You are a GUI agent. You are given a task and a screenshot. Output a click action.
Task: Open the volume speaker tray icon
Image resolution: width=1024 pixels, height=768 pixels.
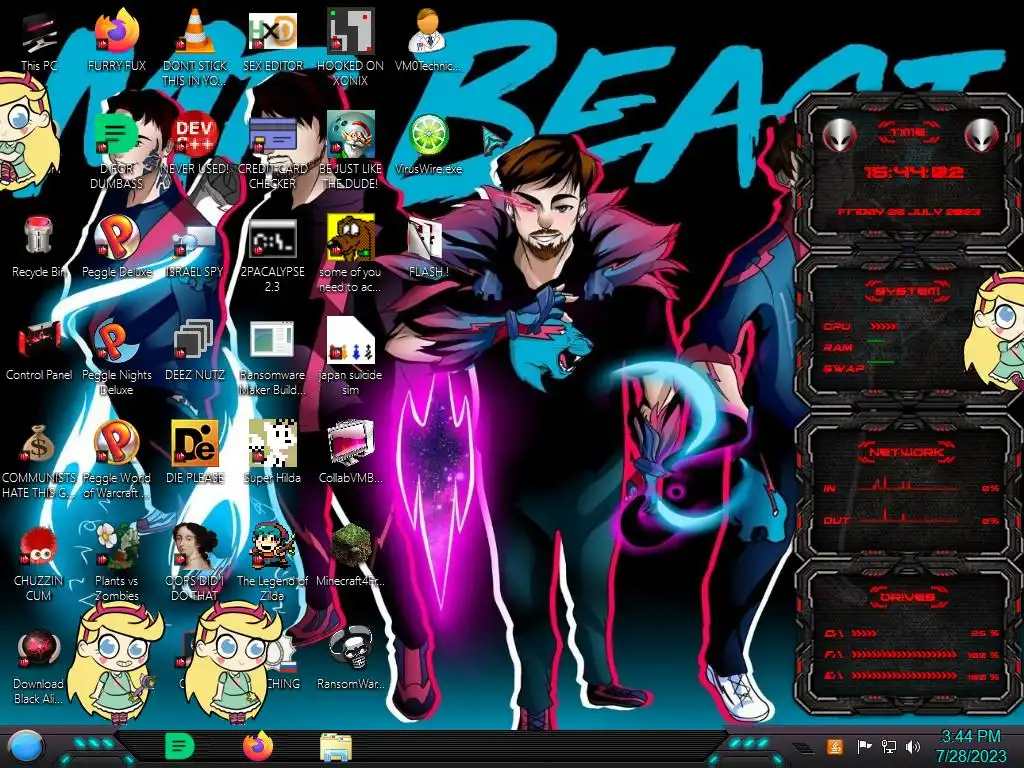(913, 746)
